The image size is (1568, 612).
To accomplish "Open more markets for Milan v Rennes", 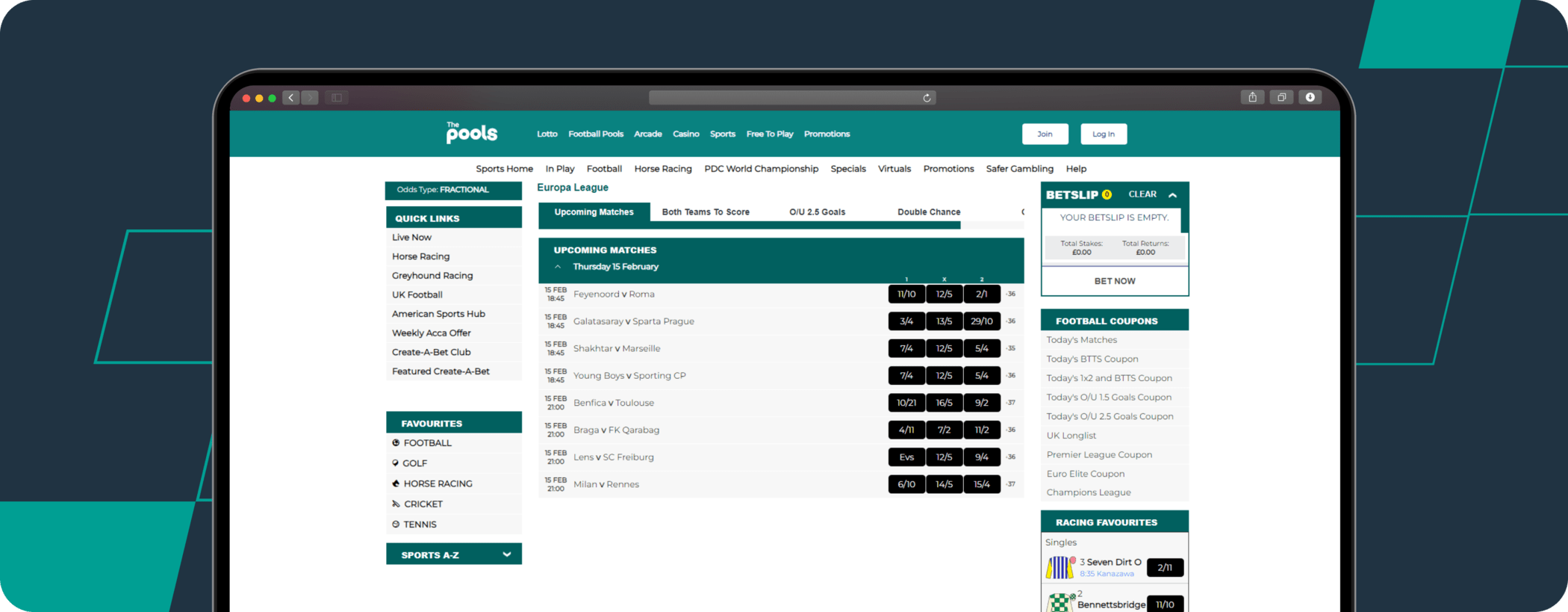I will tap(1011, 484).
